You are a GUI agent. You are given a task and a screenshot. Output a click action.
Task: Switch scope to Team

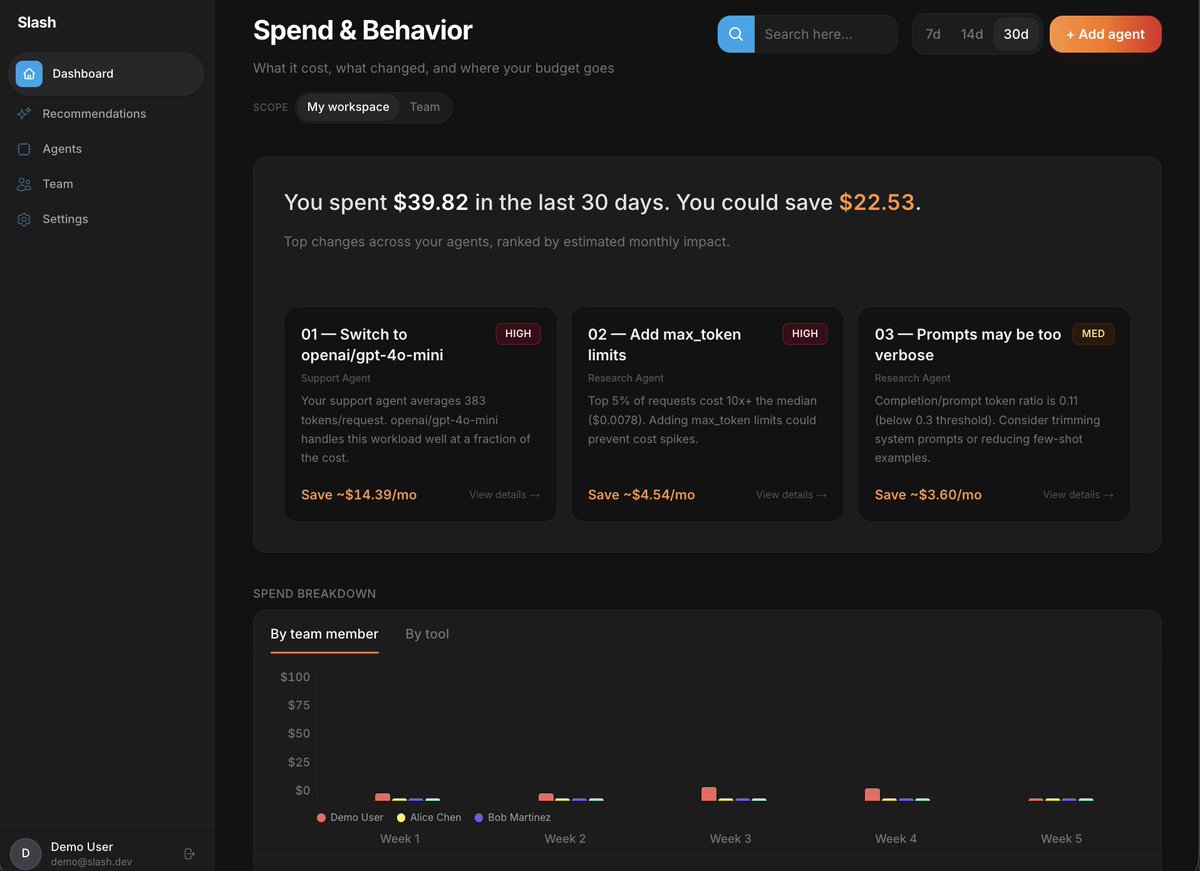(x=425, y=107)
